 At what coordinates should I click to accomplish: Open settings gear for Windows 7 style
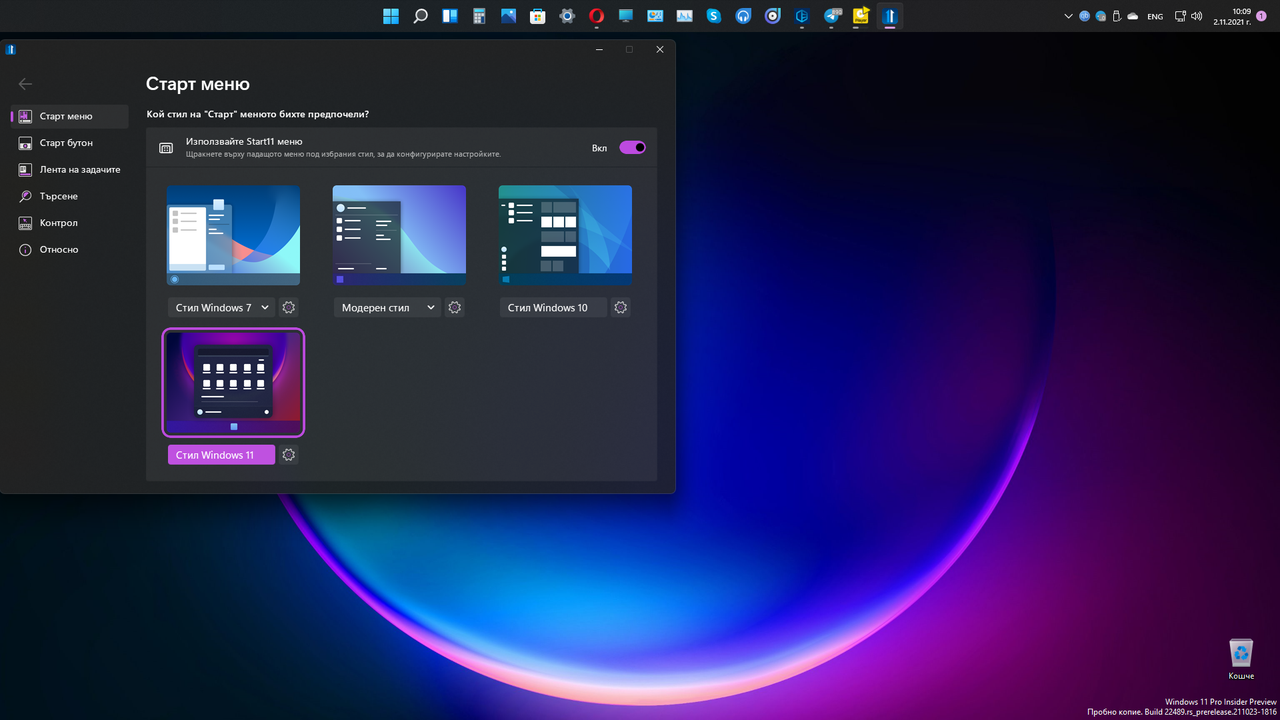pyautogui.click(x=289, y=308)
